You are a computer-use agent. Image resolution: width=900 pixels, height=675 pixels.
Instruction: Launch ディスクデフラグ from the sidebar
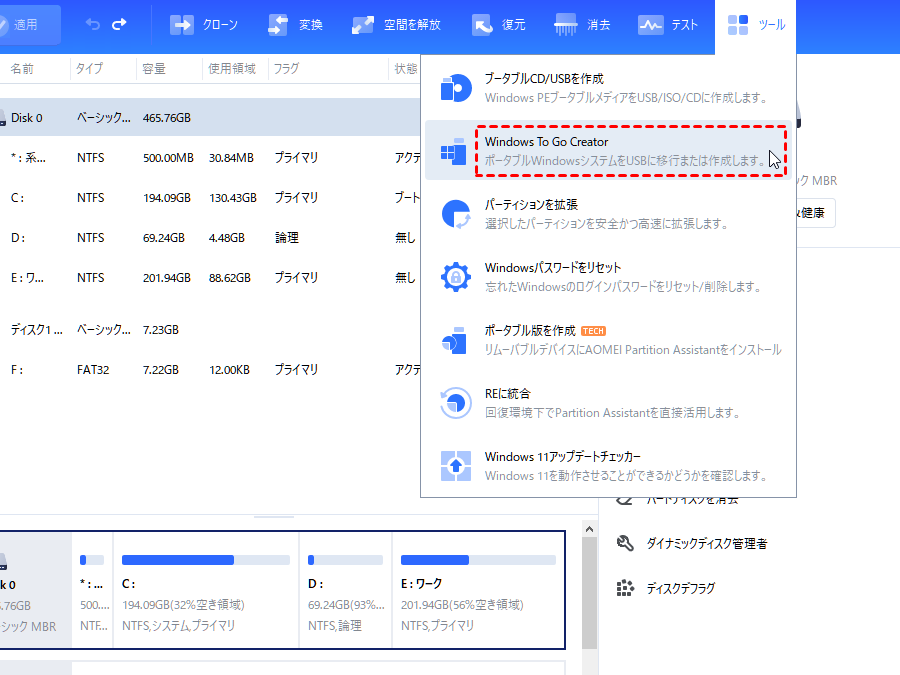680,588
